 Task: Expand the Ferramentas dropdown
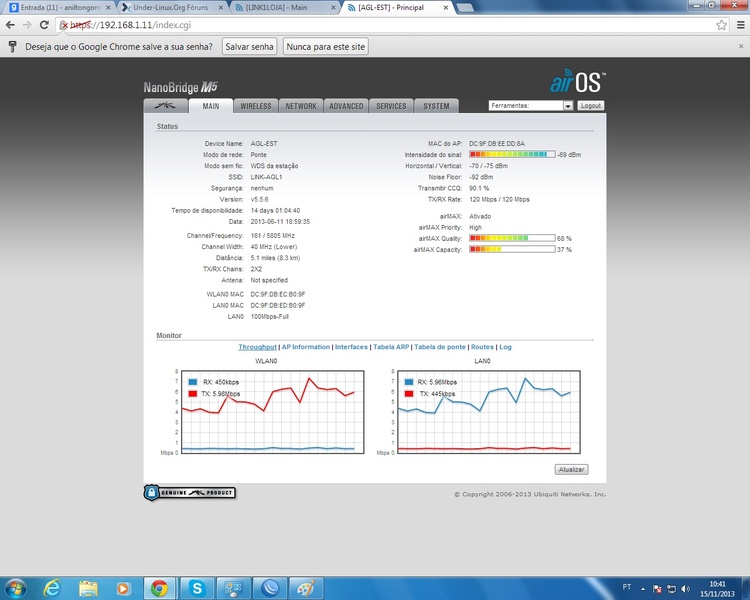[x=530, y=105]
